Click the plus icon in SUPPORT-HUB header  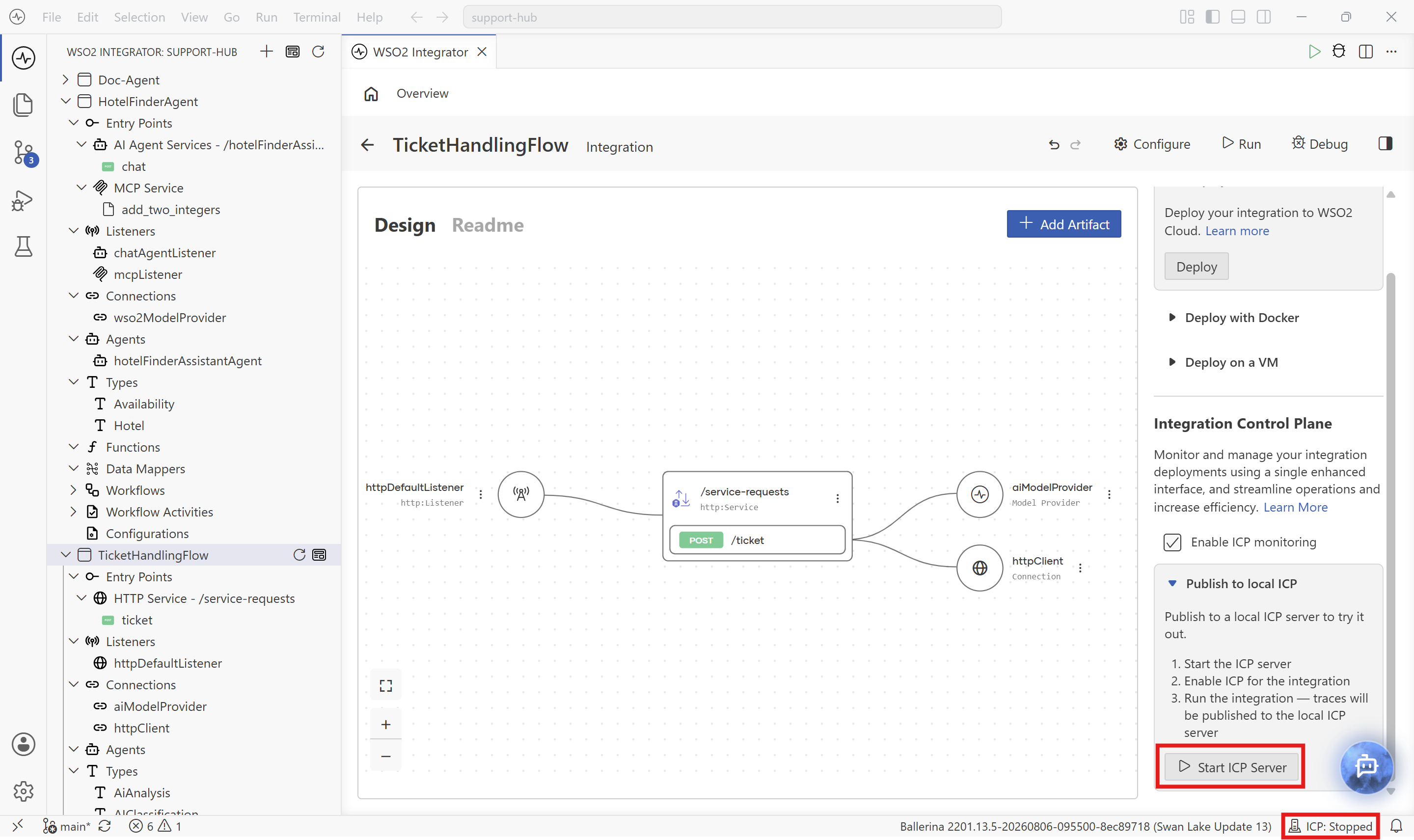[267, 52]
